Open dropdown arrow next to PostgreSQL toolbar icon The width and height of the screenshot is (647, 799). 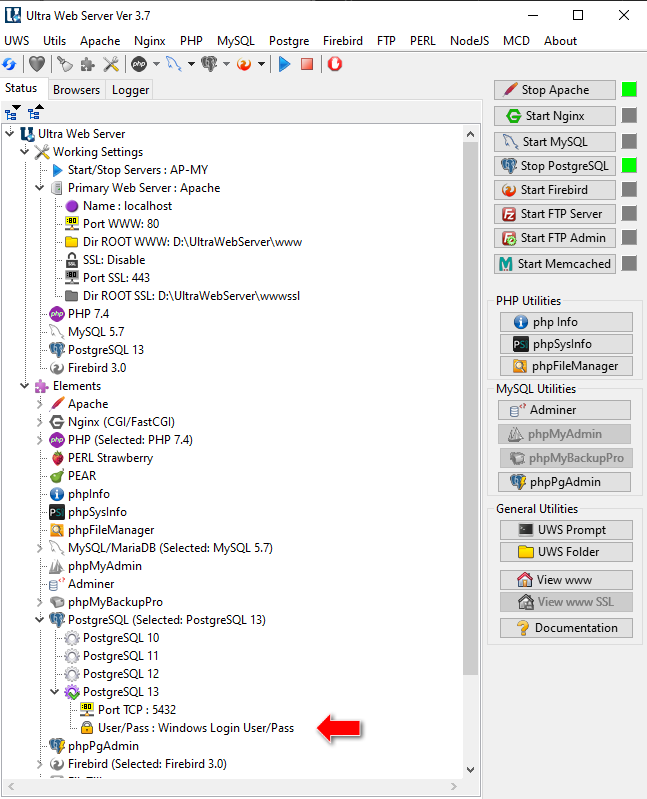coord(226,64)
